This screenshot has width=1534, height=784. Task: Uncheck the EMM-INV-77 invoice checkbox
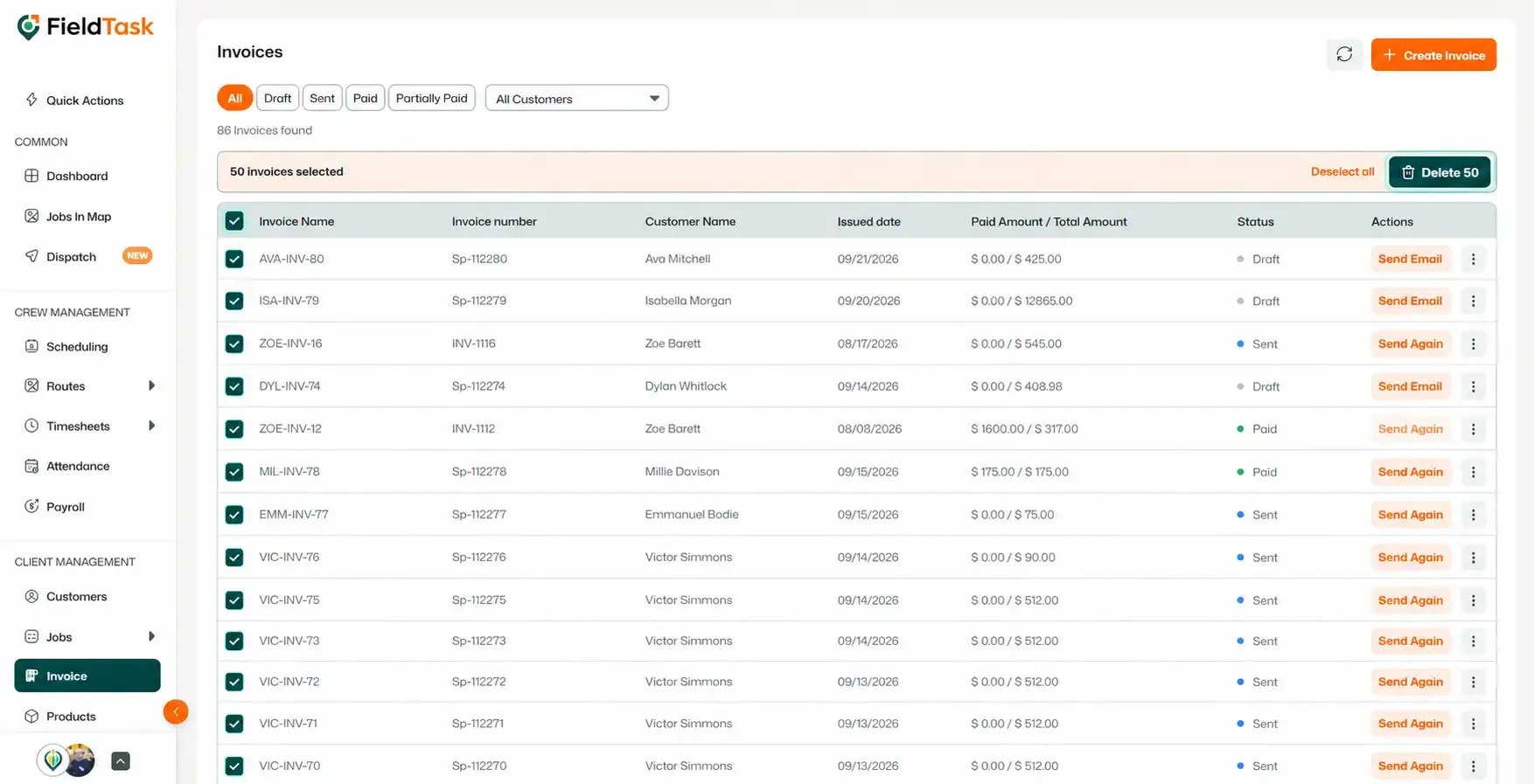point(234,515)
